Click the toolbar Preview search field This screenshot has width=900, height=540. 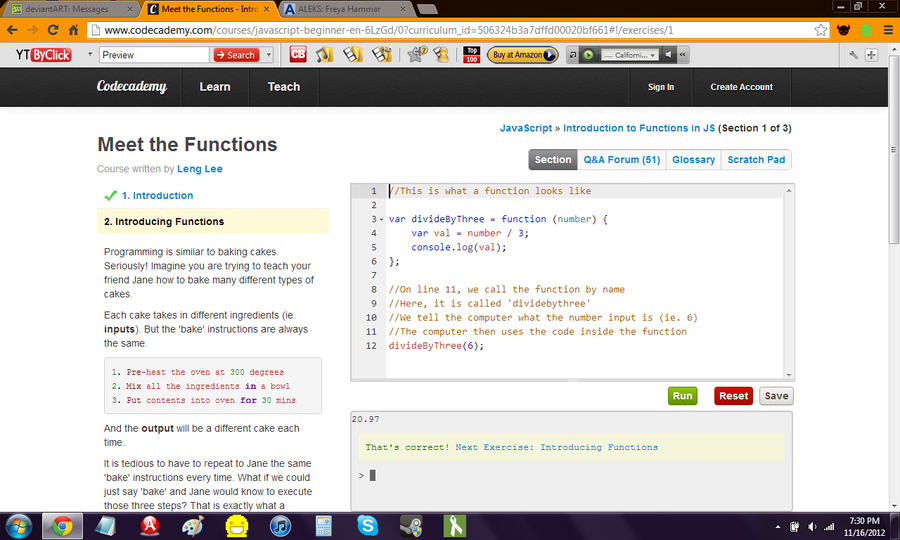154,55
